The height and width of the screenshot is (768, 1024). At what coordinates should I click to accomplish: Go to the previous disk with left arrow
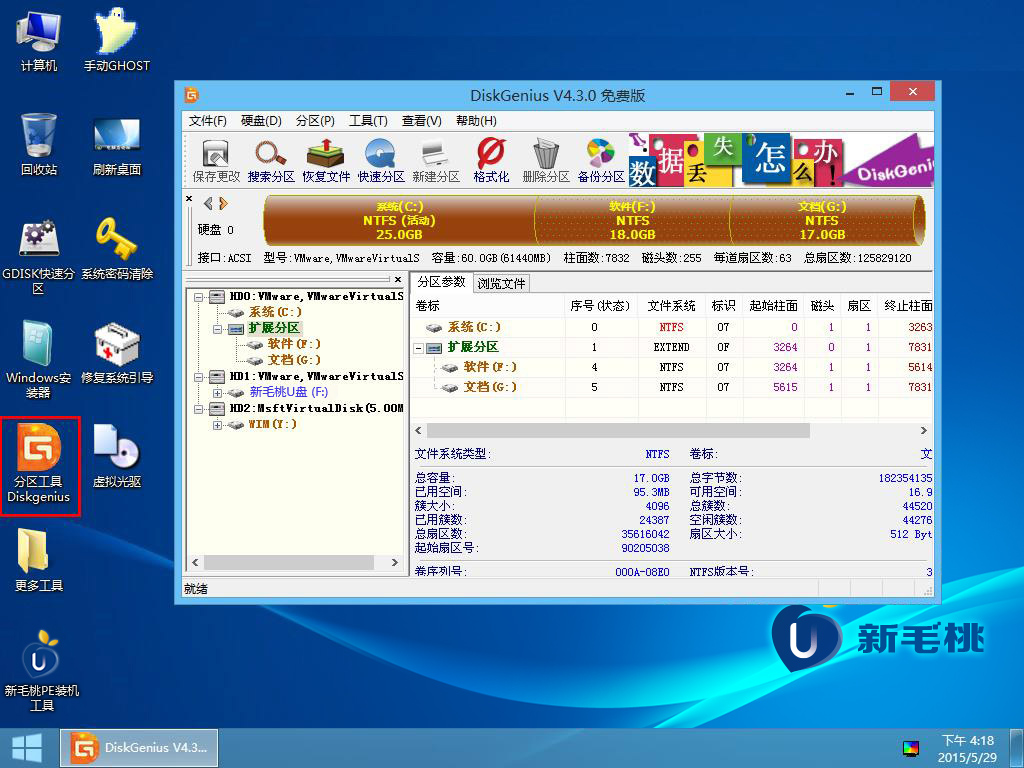[x=208, y=204]
